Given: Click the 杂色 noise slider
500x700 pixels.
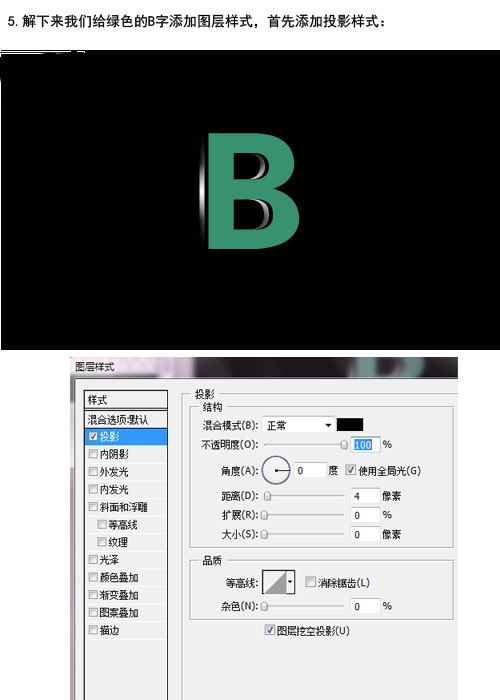Looking at the screenshot, I should pos(304,606).
